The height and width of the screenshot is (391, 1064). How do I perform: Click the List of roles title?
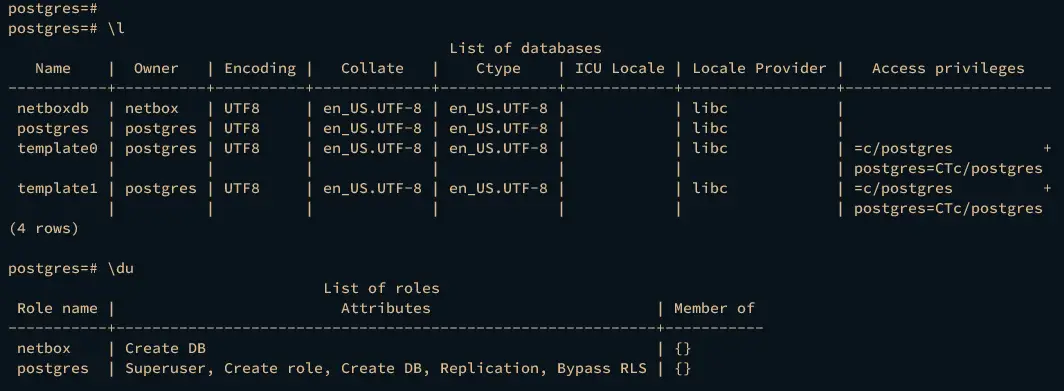tap(381, 288)
